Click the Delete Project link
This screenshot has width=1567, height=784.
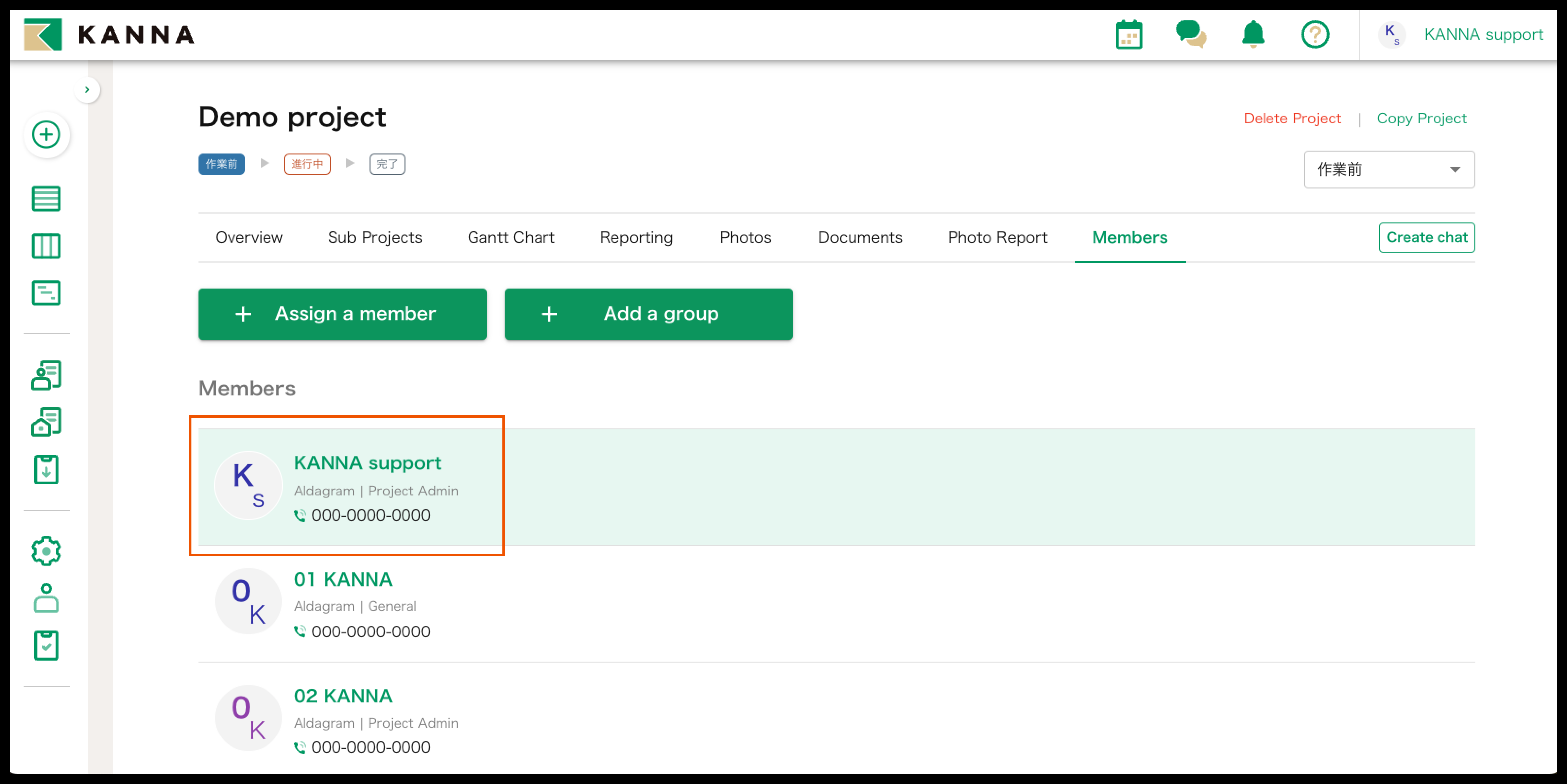(1292, 119)
